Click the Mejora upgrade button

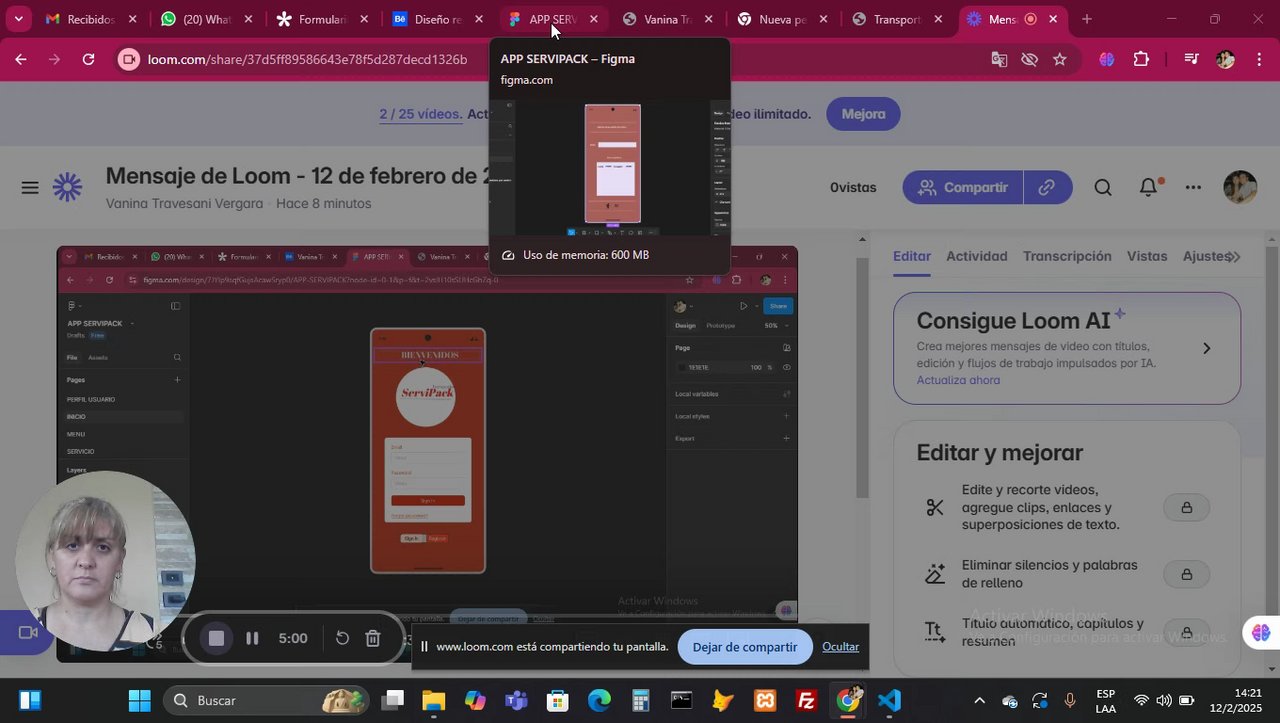(863, 114)
